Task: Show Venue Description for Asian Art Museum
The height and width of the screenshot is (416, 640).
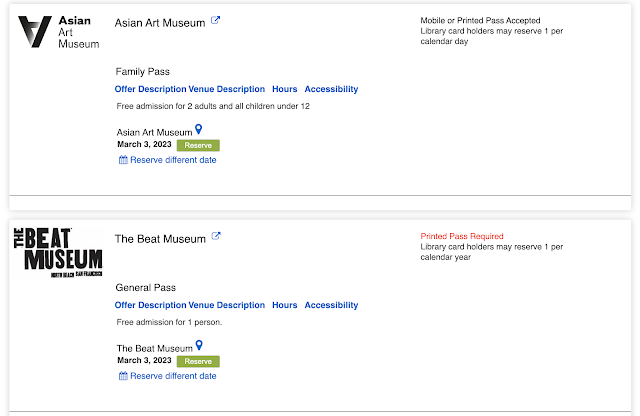Action: pos(227,89)
